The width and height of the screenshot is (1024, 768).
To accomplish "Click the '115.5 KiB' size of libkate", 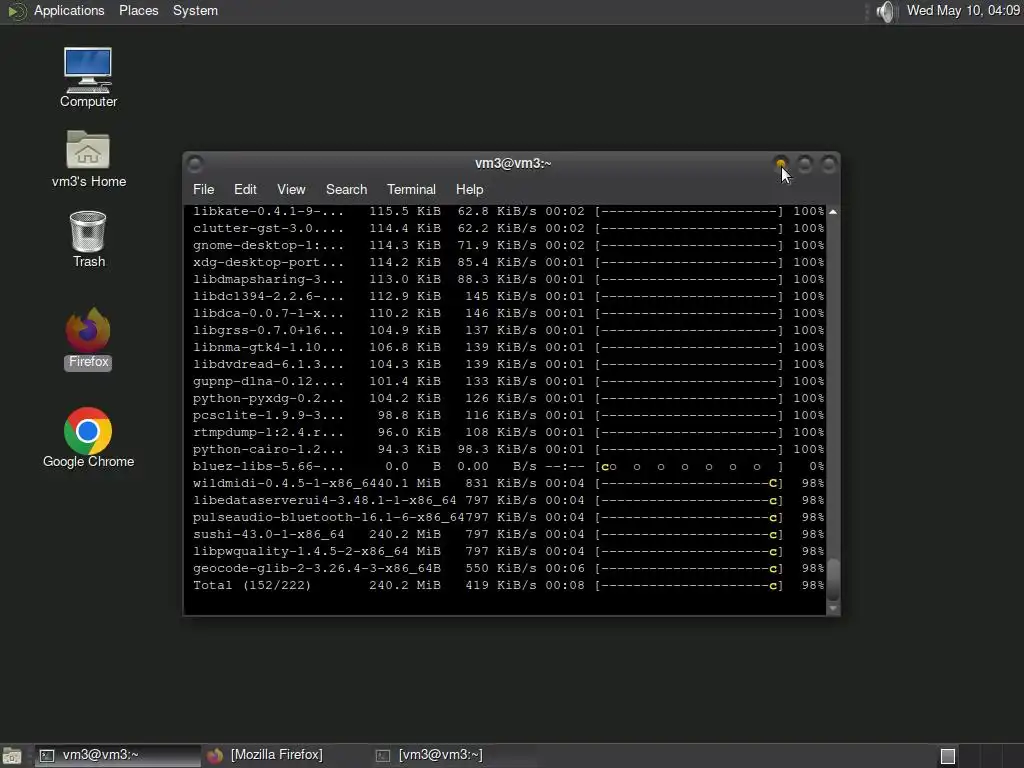I will point(405,211).
